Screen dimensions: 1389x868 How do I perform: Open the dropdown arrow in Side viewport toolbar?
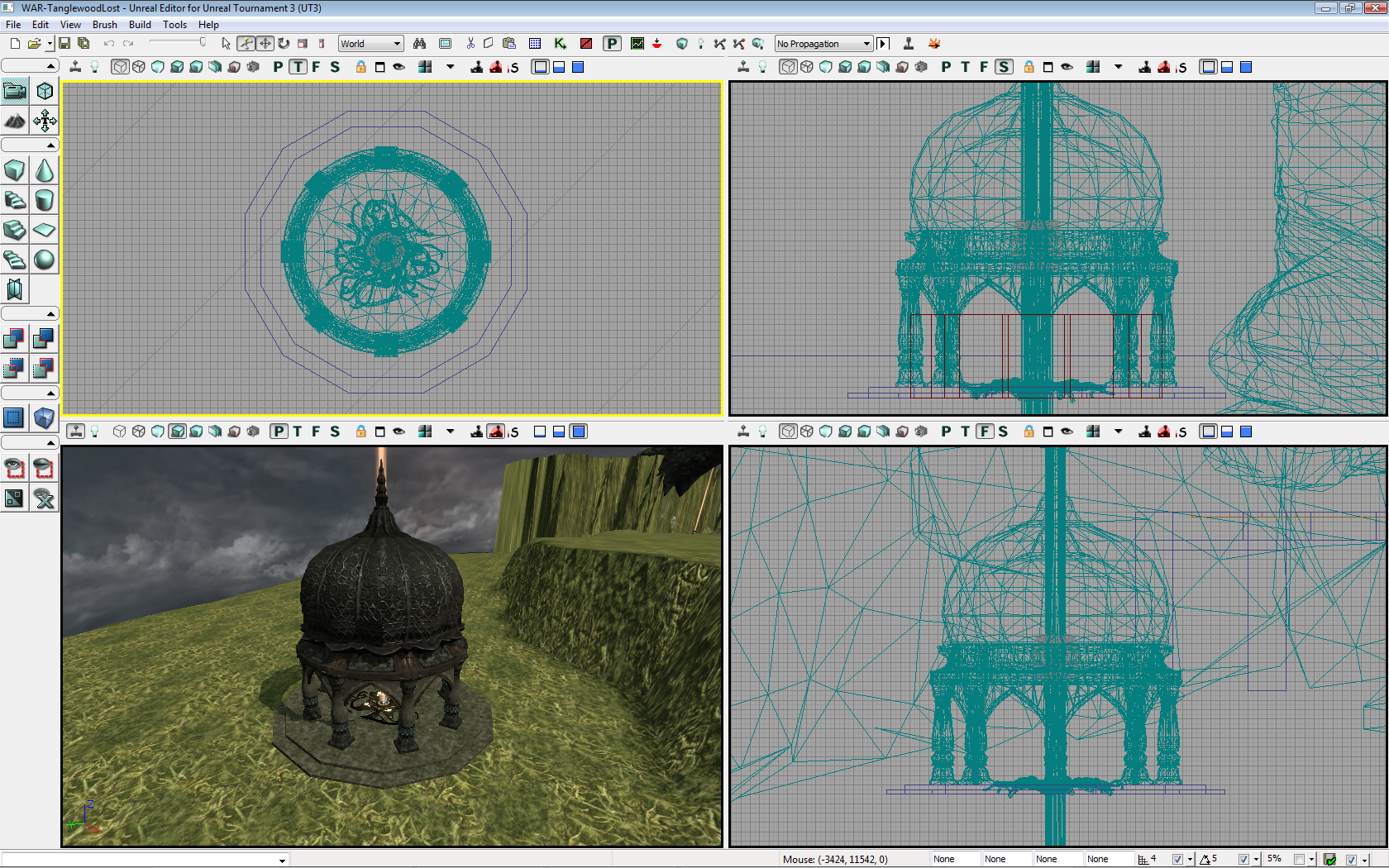point(1119,67)
